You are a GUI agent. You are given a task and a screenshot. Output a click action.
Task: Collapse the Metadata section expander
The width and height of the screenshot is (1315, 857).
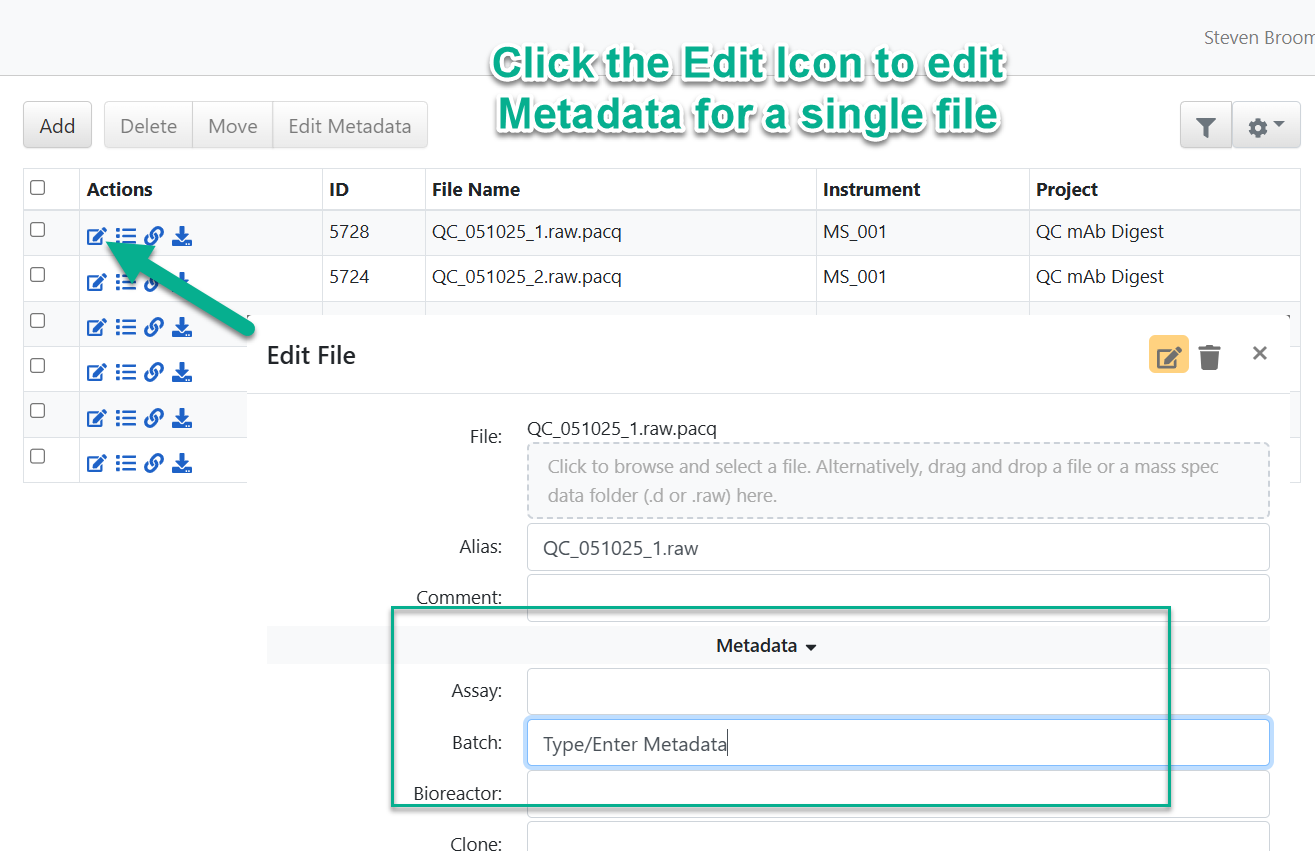(x=767, y=646)
